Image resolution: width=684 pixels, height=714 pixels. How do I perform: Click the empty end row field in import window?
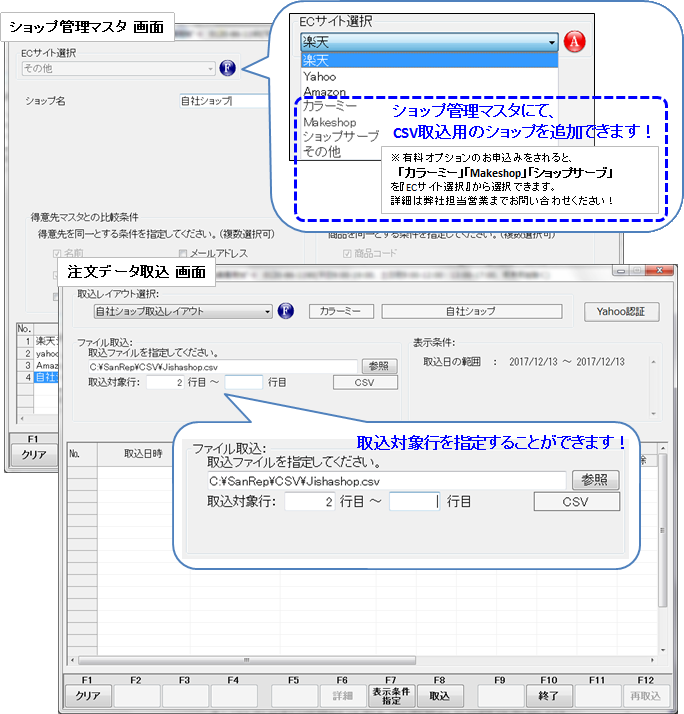(x=244, y=382)
